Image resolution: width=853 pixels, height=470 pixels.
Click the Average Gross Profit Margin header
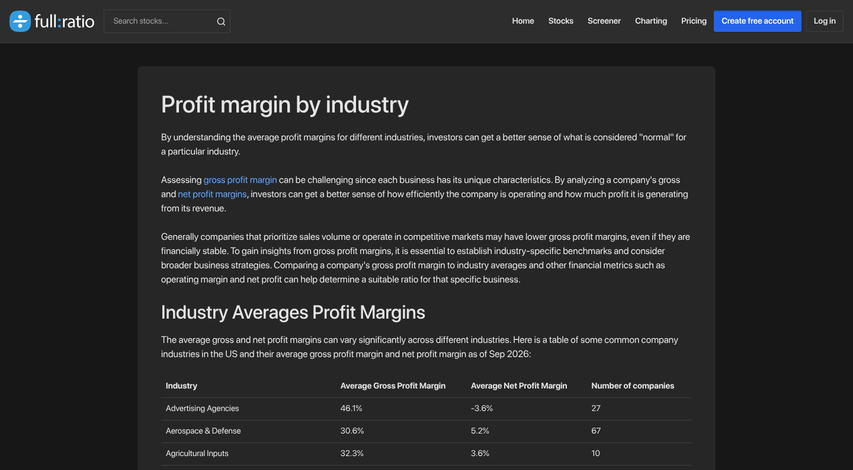pos(393,386)
